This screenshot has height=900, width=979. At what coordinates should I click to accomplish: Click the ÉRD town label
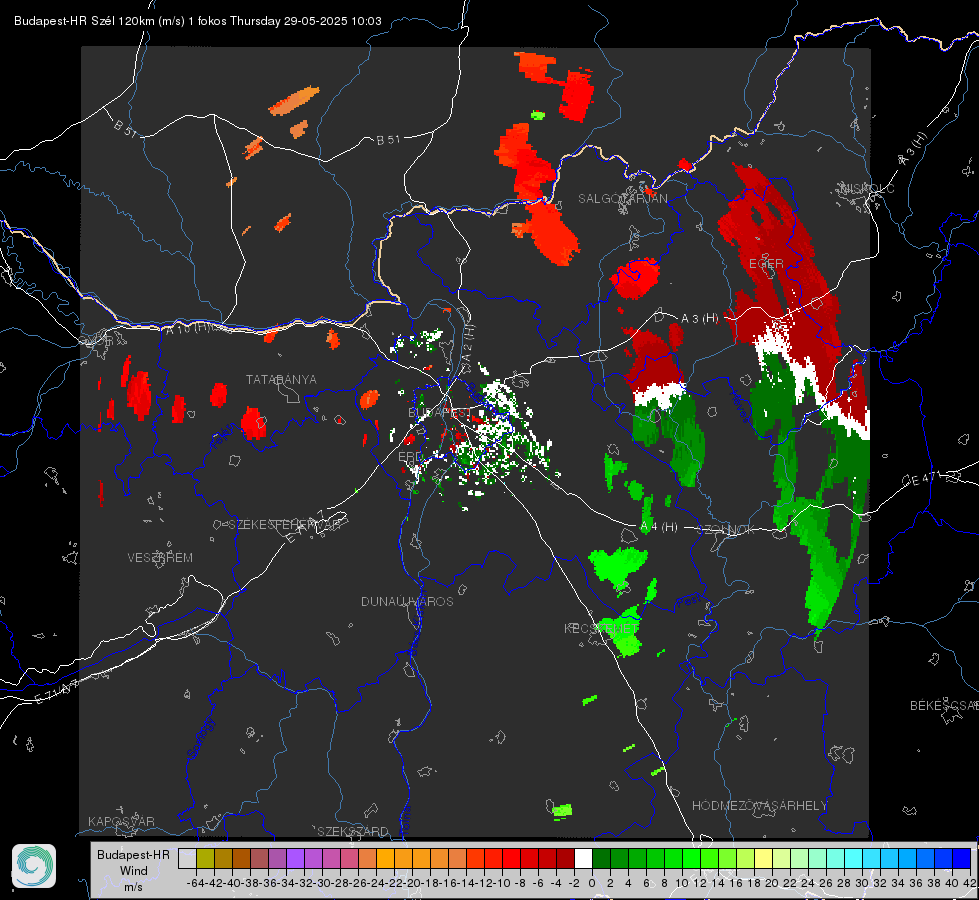(410, 457)
